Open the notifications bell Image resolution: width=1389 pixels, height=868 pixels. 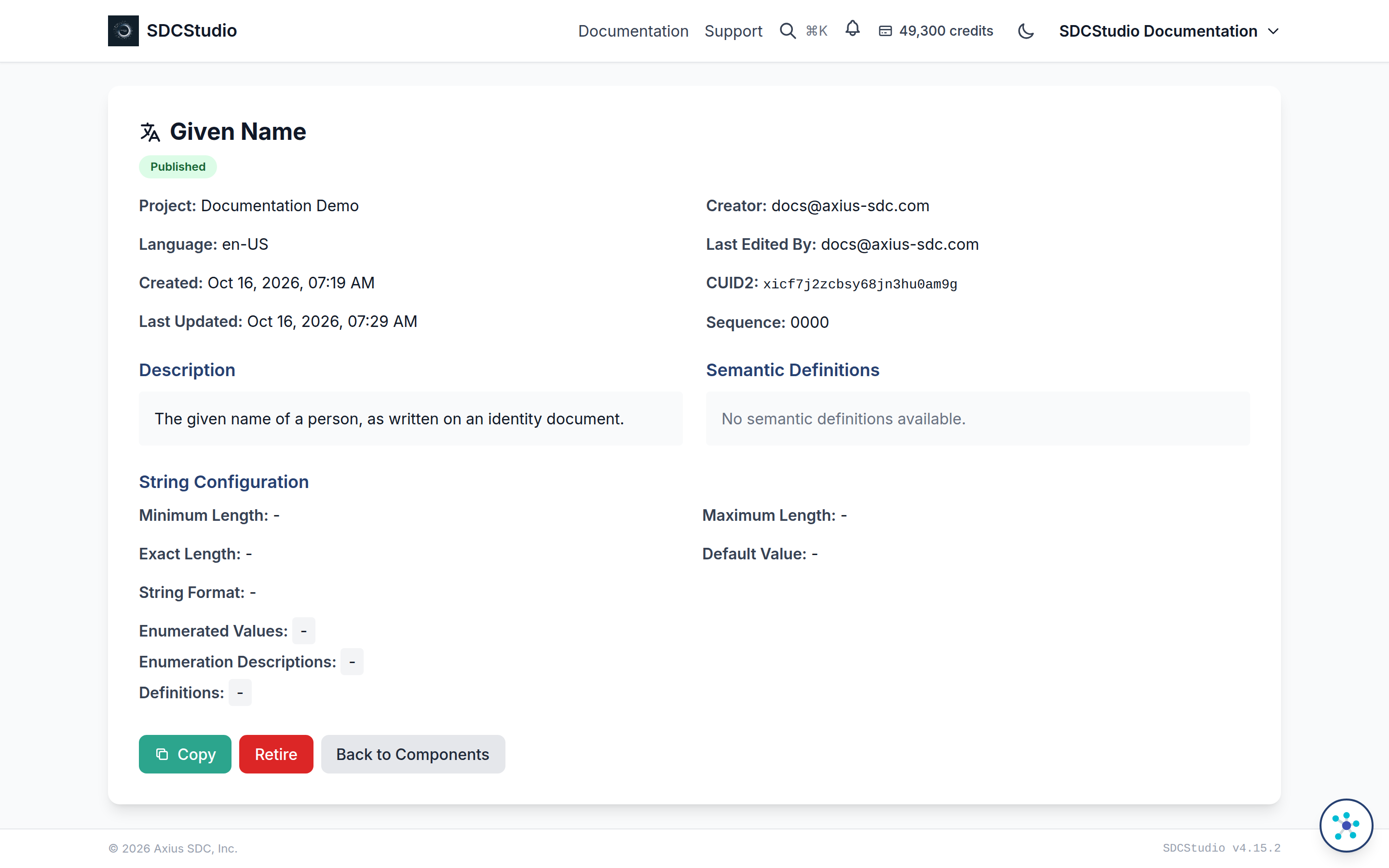852,29
